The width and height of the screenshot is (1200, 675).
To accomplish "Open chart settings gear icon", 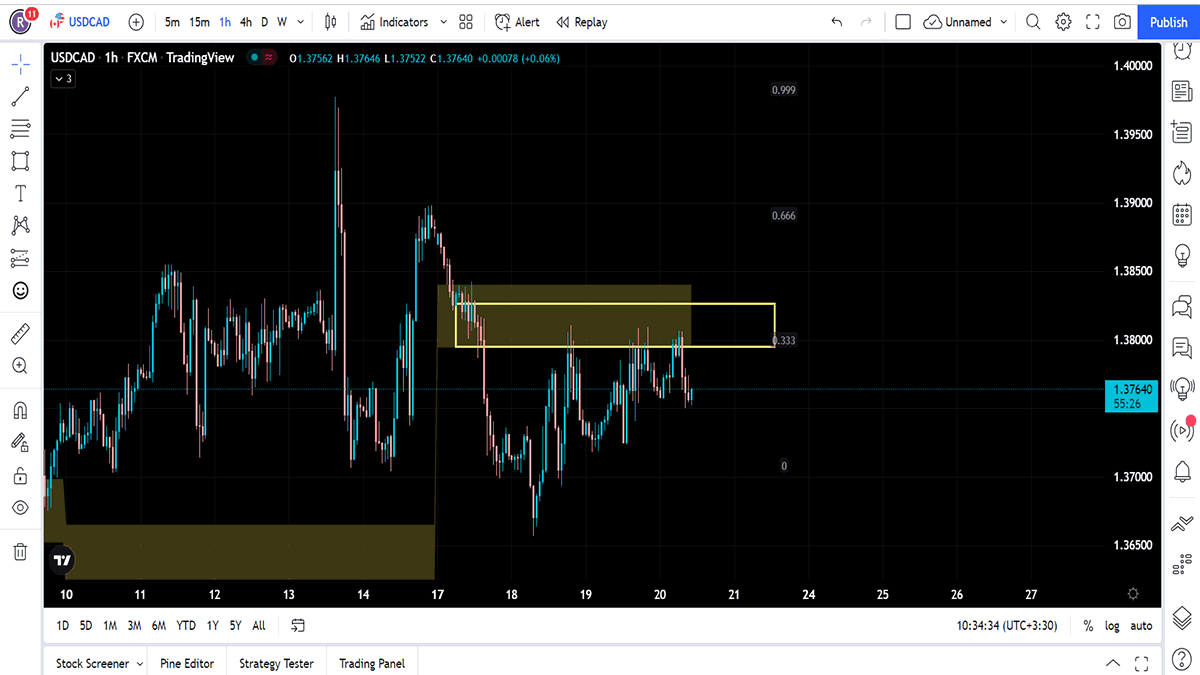I will coord(1063,22).
